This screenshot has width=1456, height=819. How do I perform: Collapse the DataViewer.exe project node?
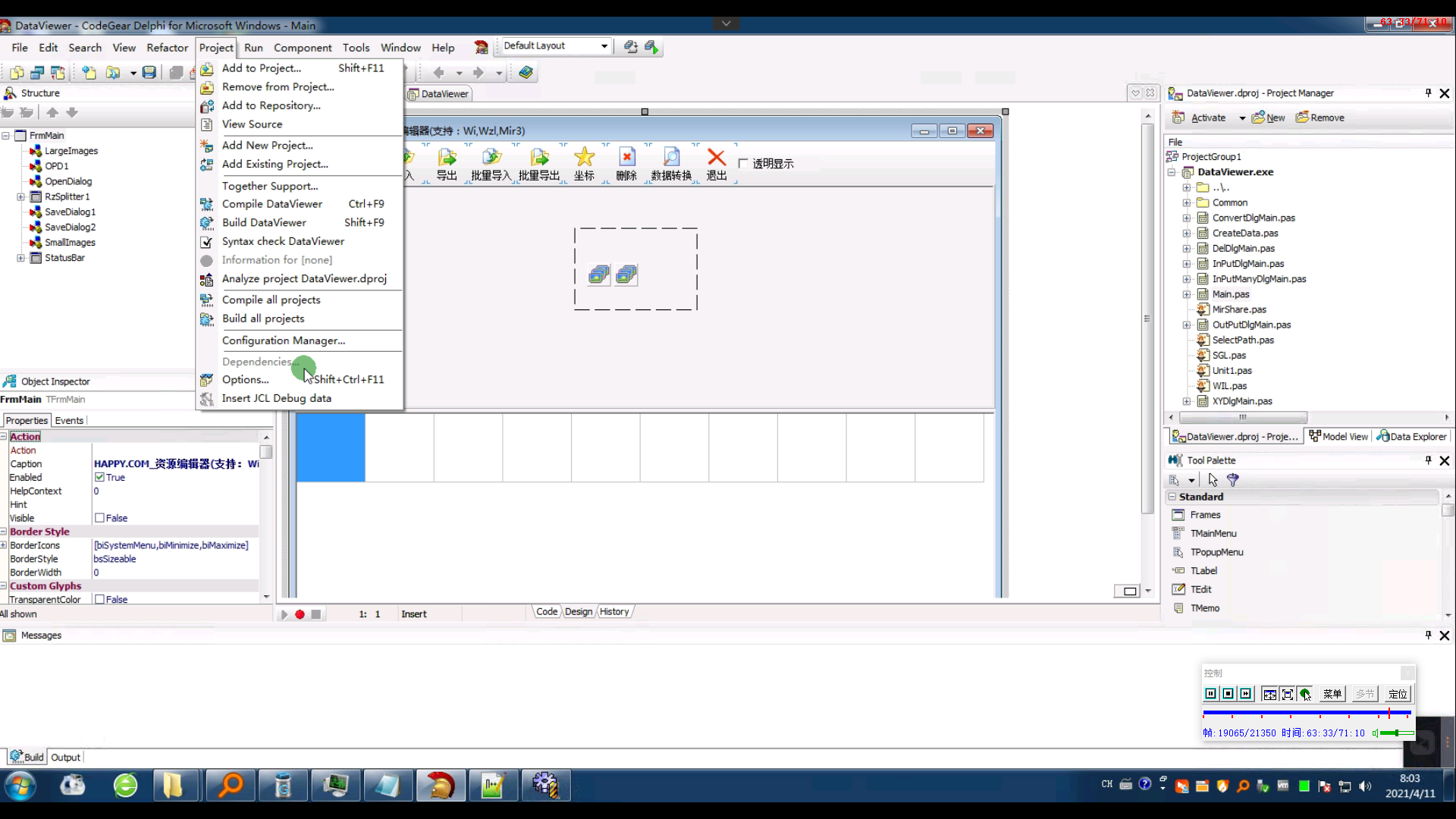[x=1172, y=173]
